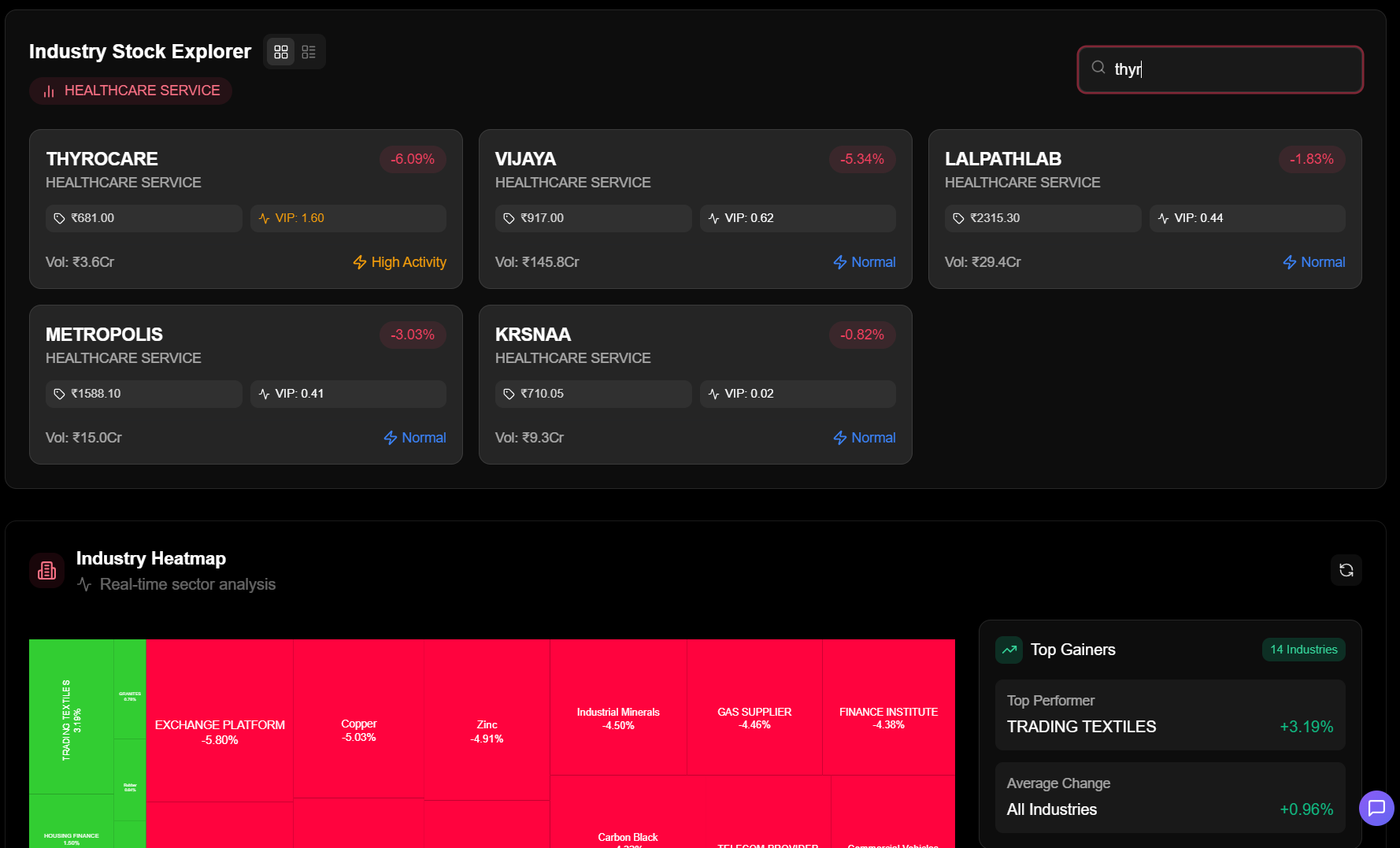Viewport: 1400px width, 848px height.
Task: Click the High Activity lightning icon
Action: 360,262
